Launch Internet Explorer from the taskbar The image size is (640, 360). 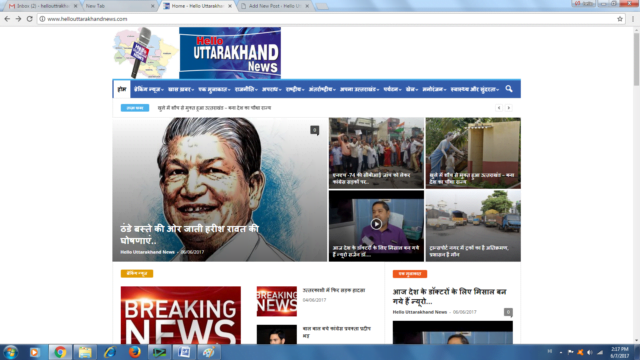point(110,352)
